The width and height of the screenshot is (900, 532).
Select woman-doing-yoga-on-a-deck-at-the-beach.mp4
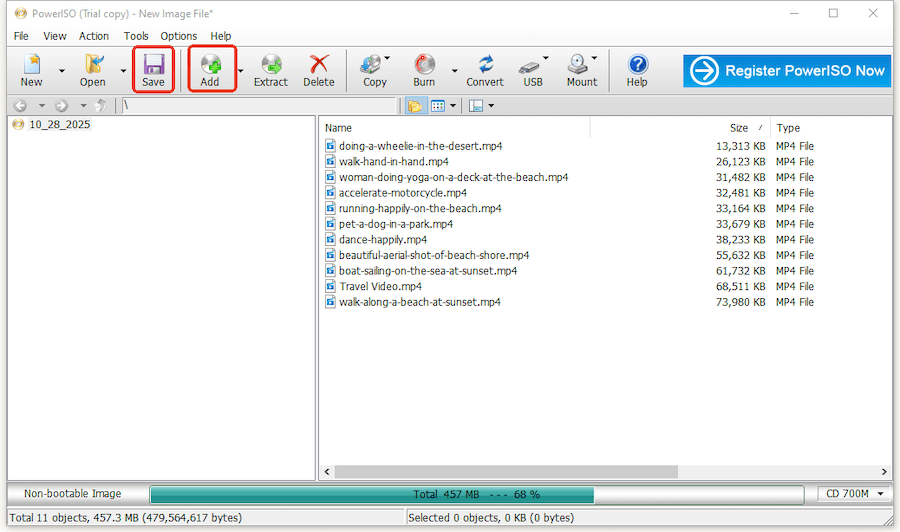[x=453, y=177]
